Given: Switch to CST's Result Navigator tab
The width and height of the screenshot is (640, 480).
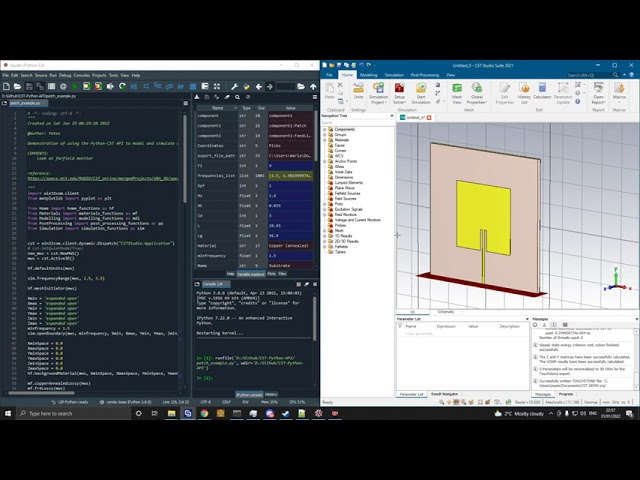Looking at the screenshot, I should 444,394.
